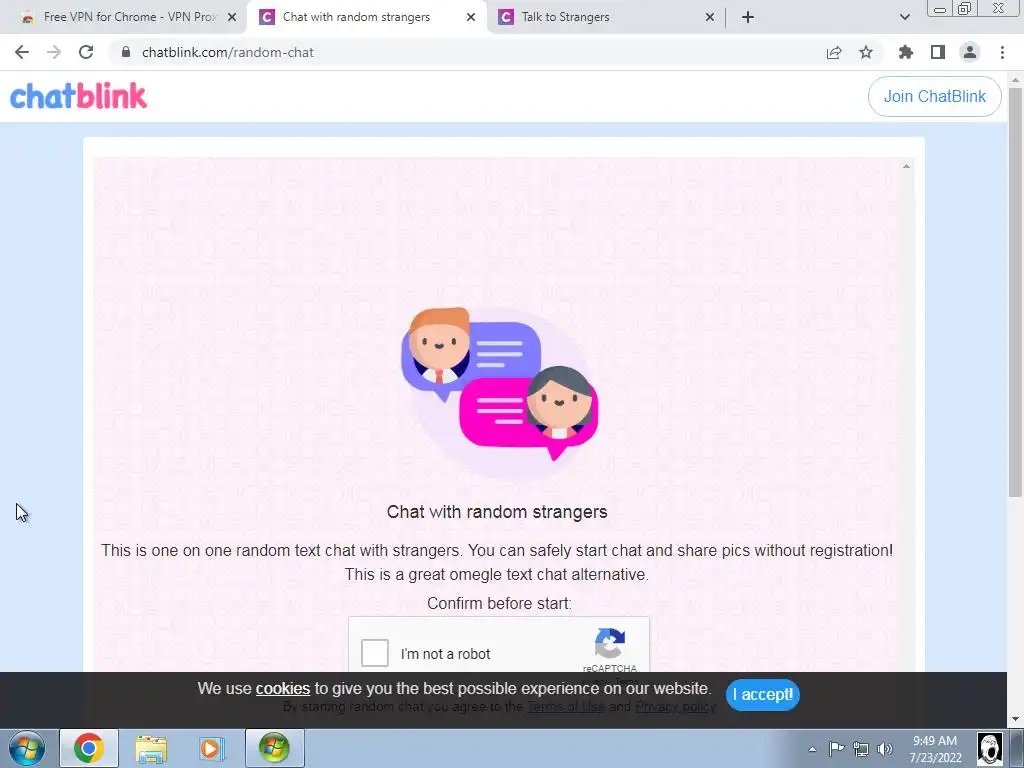Screen dimensions: 1024x768
Task: Open the Chrome three-dot menu
Action: coord(1002,52)
